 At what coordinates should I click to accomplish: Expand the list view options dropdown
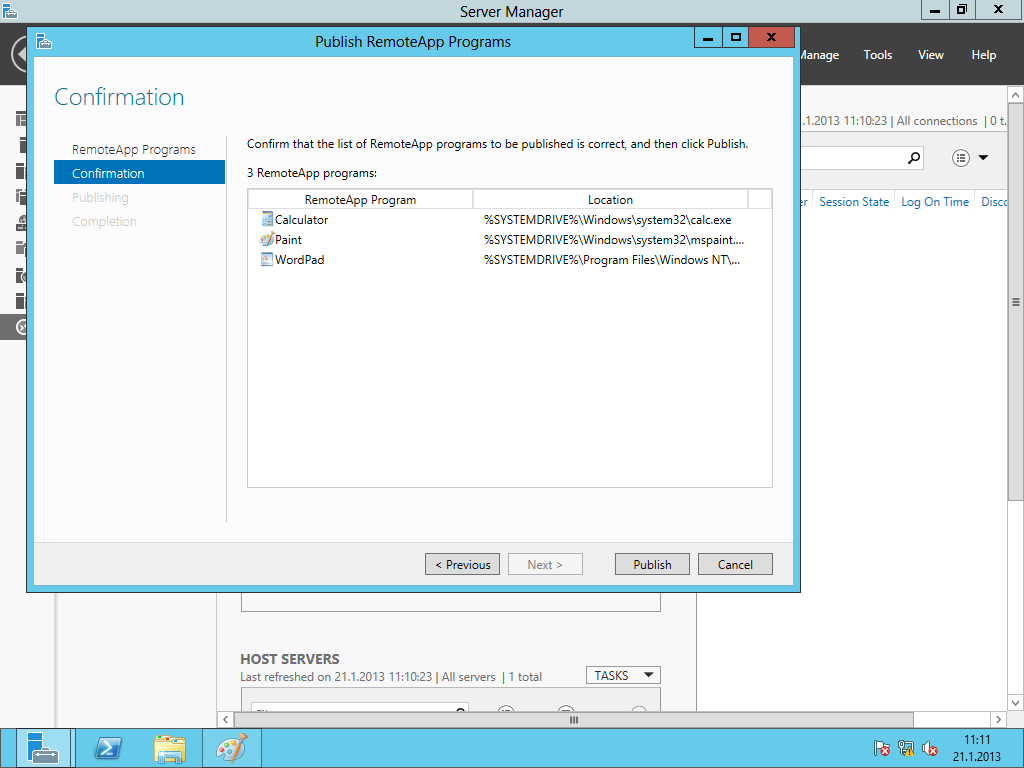click(x=970, y=158)
